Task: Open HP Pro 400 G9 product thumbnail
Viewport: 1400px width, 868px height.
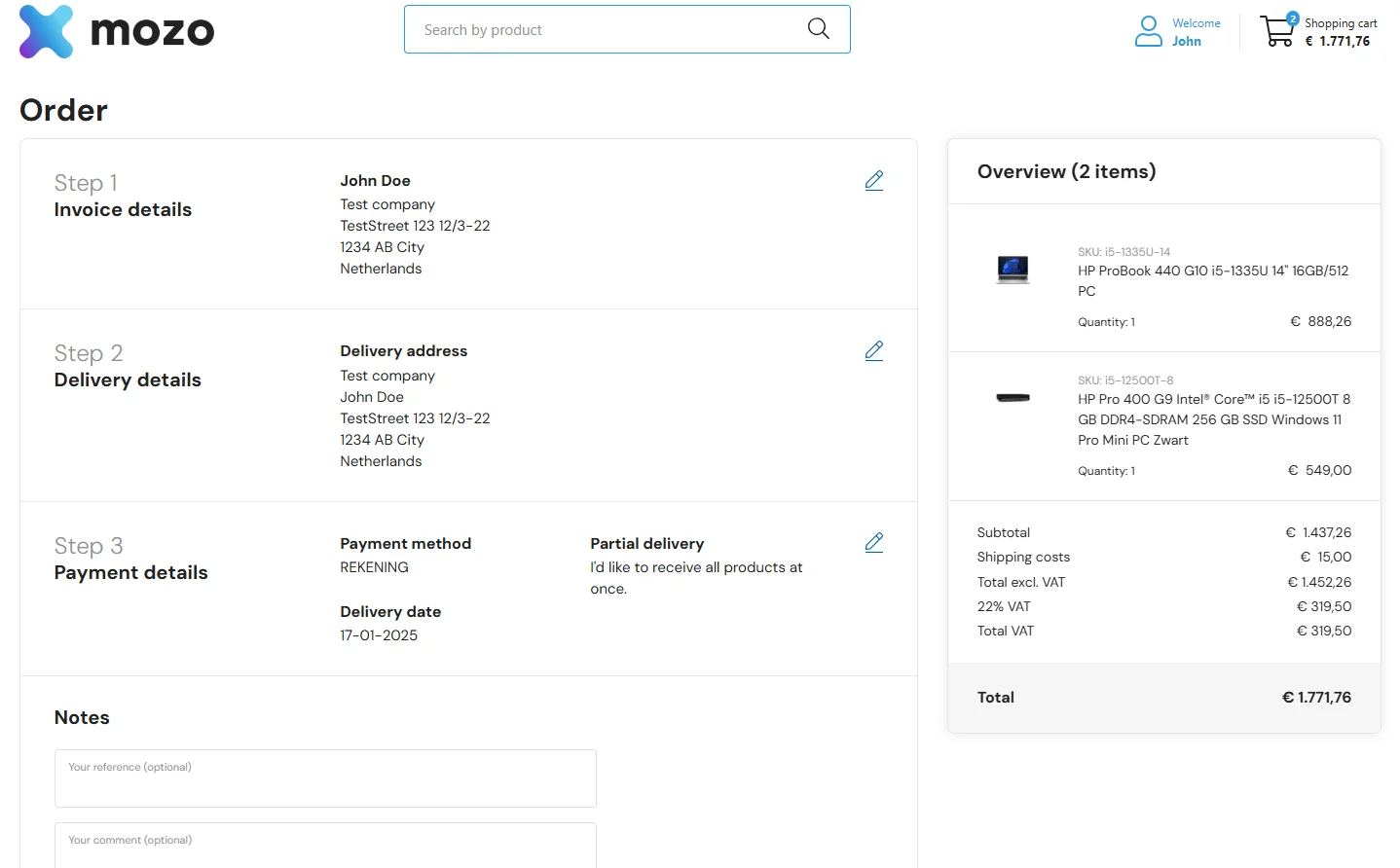Action: pos(1013,397)
